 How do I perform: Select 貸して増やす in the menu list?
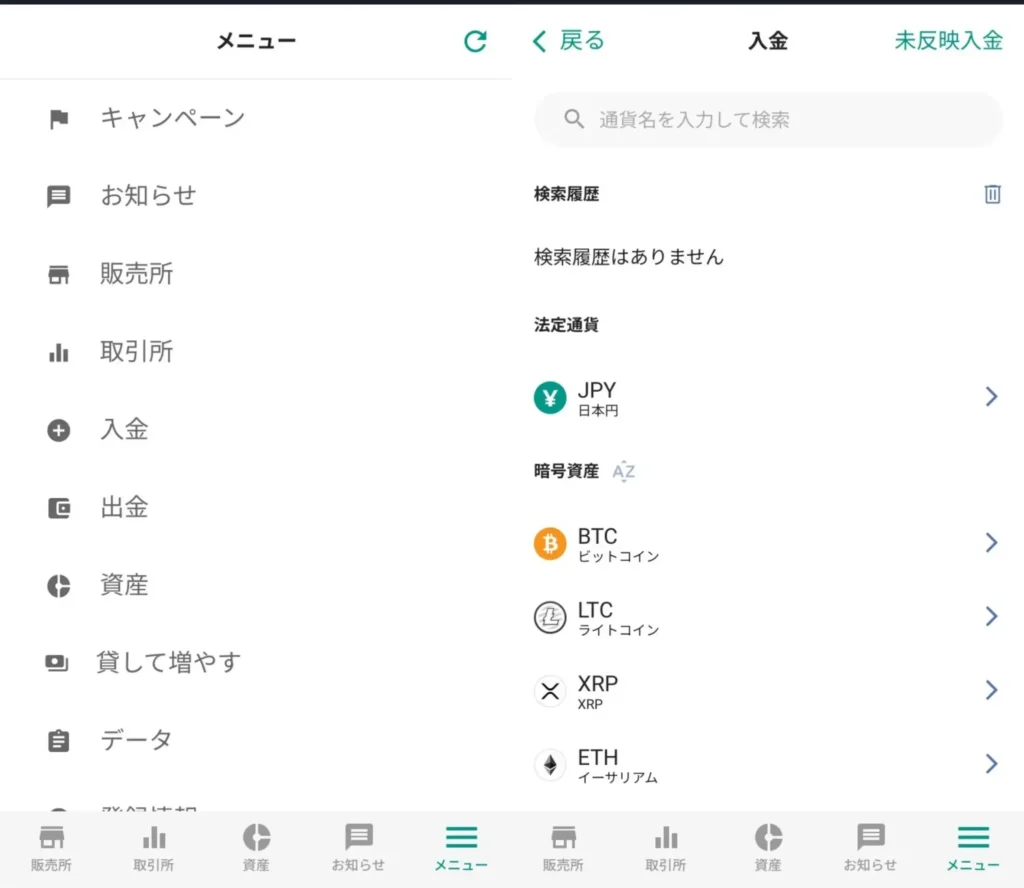click(x=168, y=662)
